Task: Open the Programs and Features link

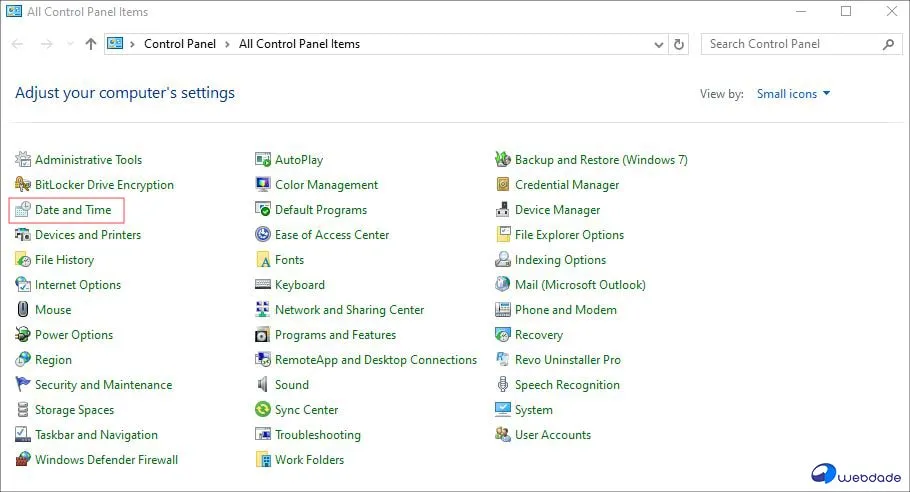Action: pyautogui.click(x=335, y=335)
